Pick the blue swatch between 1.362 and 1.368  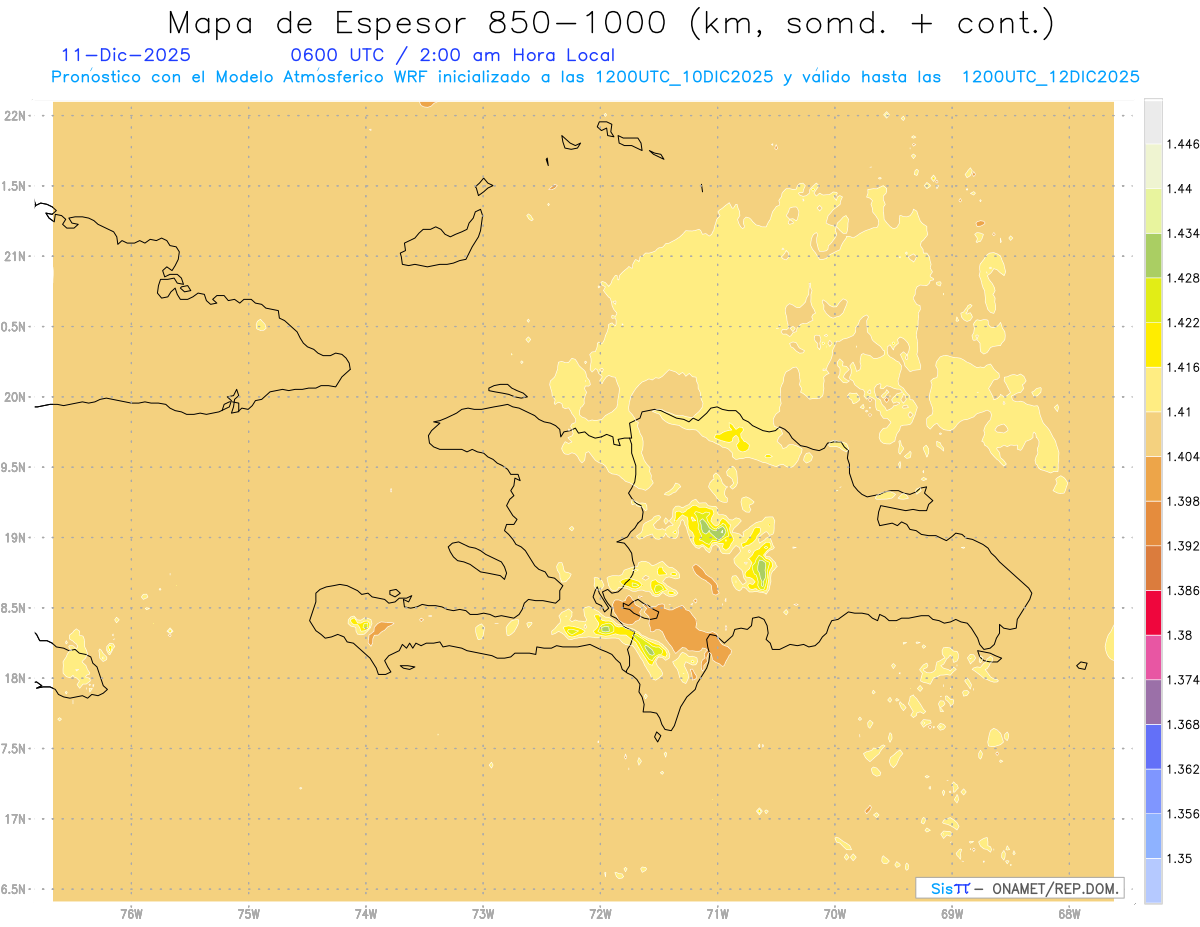point(1153,746)
